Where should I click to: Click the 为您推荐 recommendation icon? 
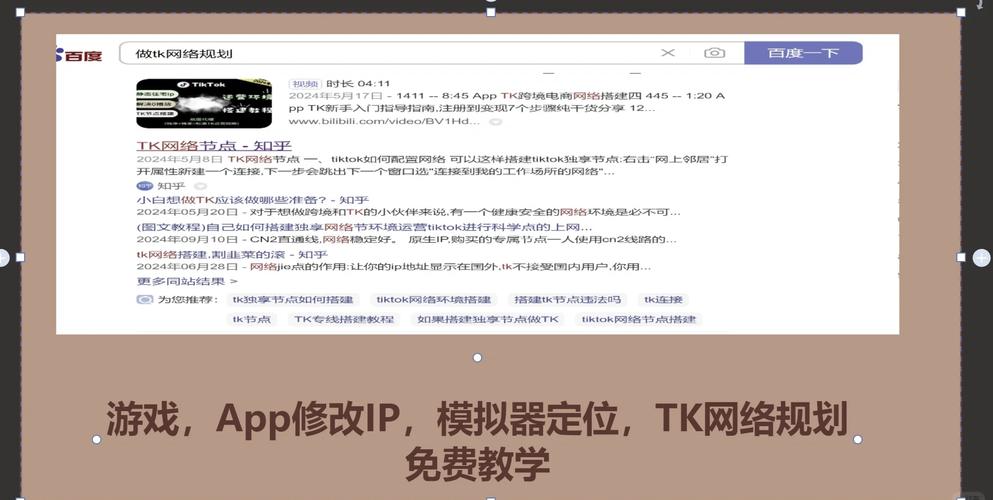(145, 299)
